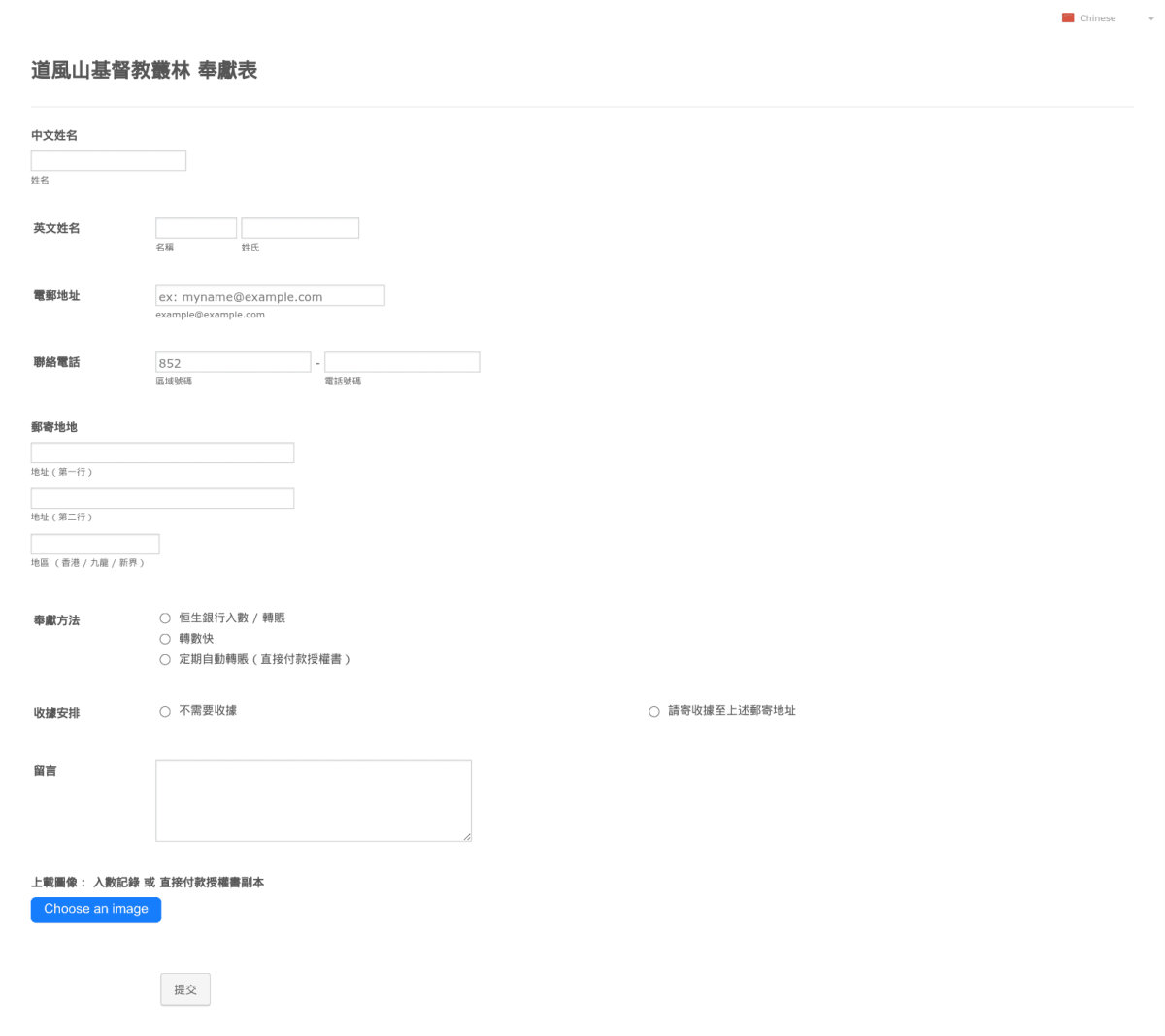1165x1036 pixels.
Task: Click the 電話號碼 phone number field
Action: 401,361
